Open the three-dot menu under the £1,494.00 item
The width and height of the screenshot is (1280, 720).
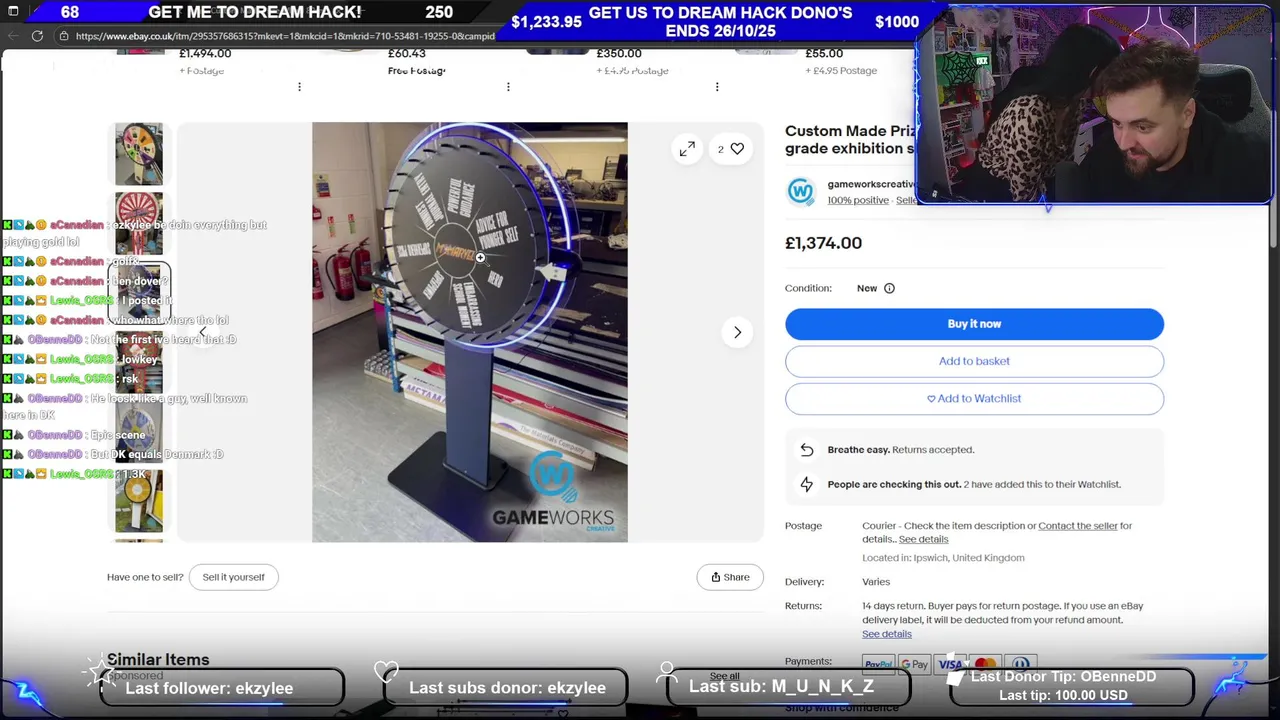pos(299,87)
